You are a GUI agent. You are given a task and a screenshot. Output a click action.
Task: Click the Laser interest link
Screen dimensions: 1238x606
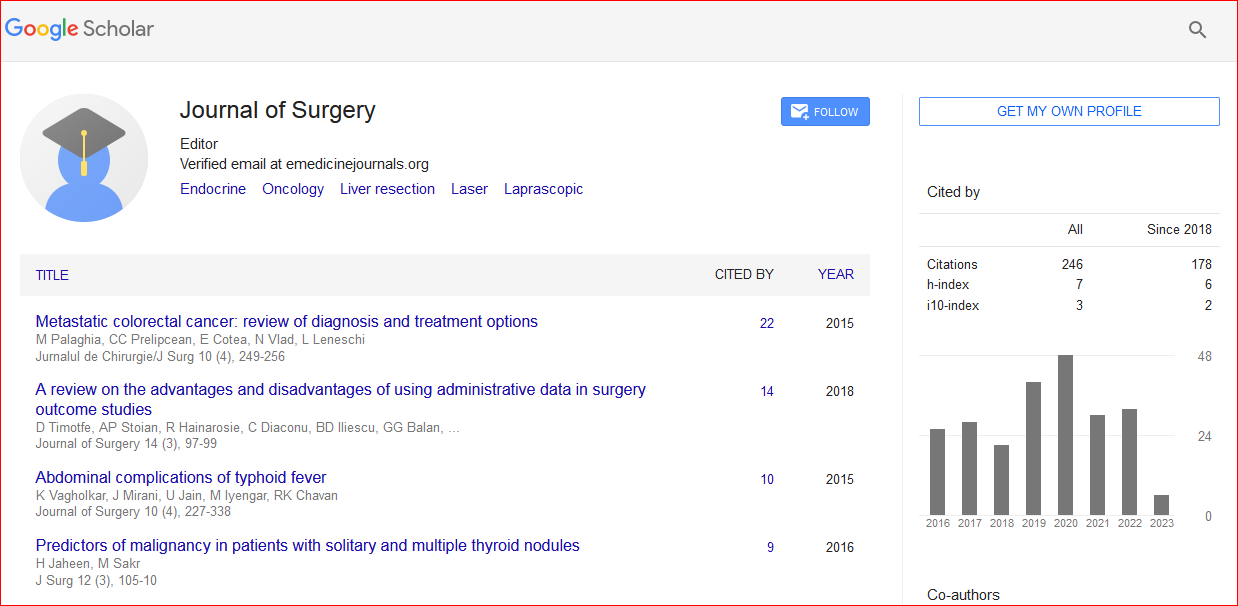(469, 189)
